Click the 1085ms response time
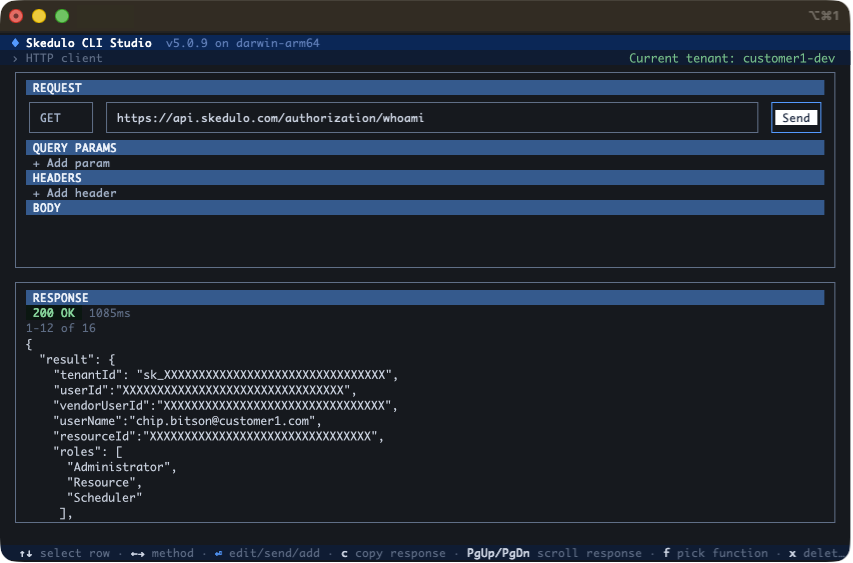This screenshot has height=563, width=853. (x=110, y=313)
